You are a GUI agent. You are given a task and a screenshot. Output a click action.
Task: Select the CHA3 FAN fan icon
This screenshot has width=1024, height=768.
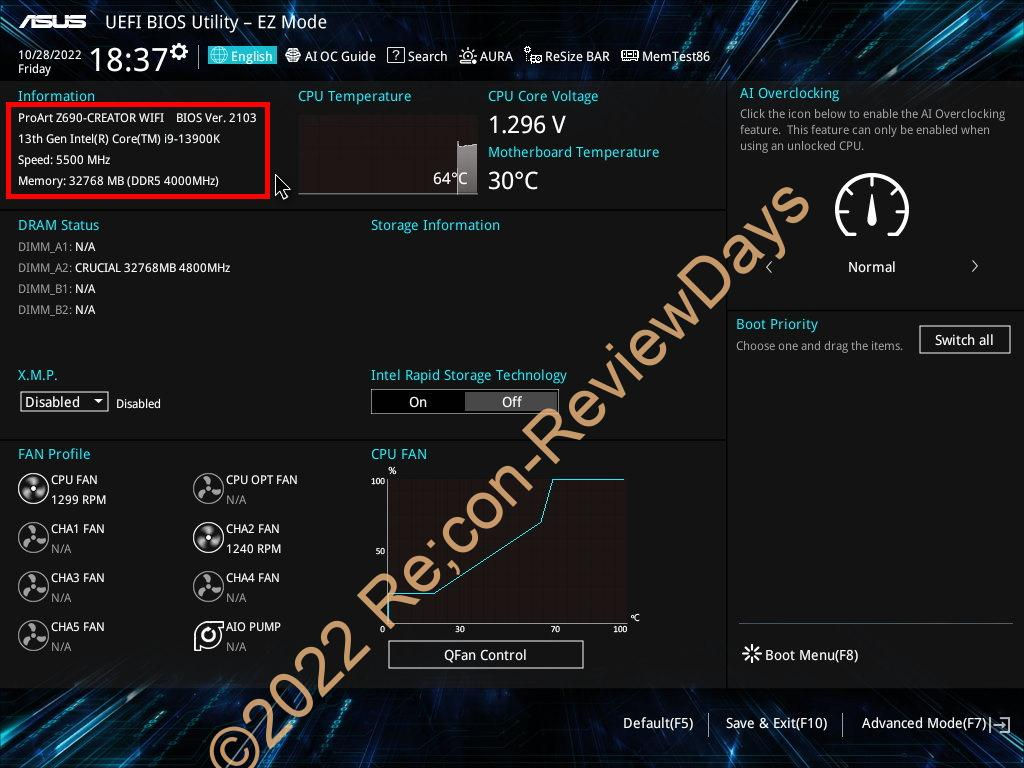(33, 586)
